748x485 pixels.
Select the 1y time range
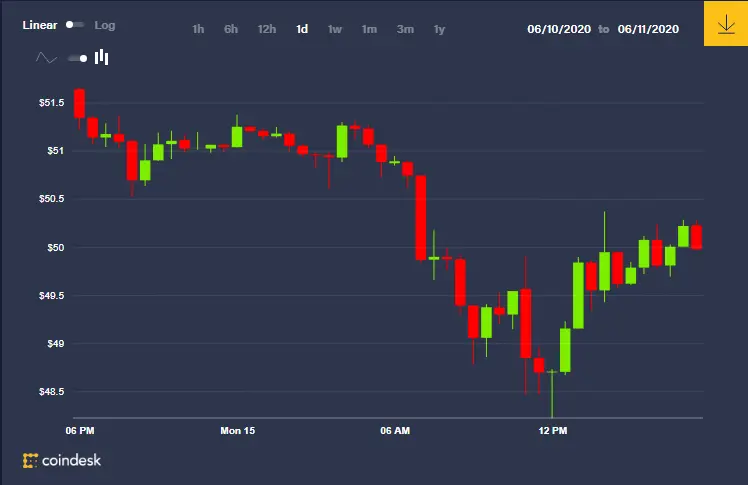point(439,30)
